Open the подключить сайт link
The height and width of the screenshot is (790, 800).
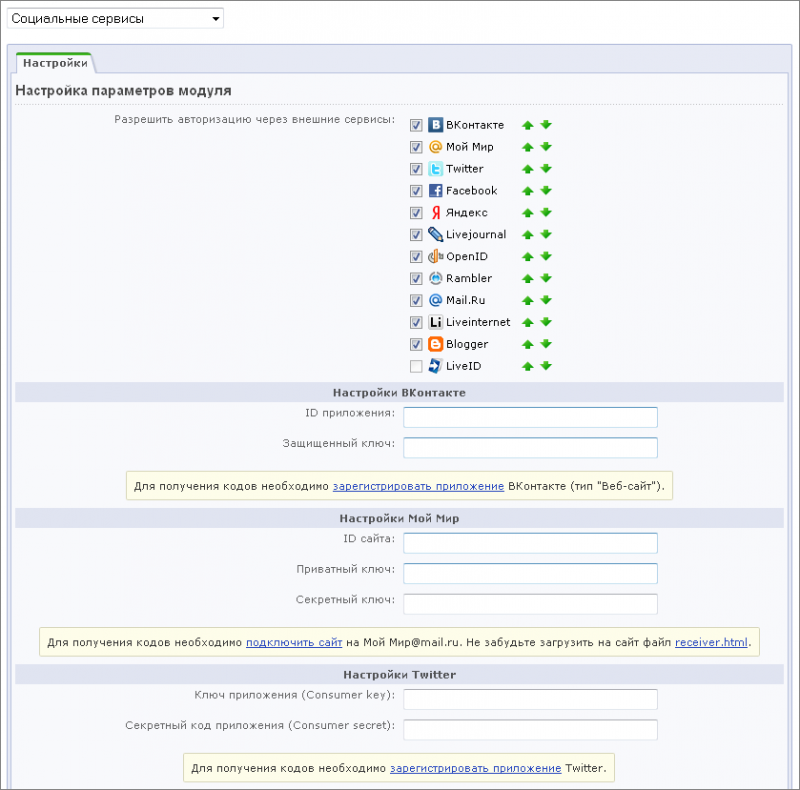click(x=294, y=643)
